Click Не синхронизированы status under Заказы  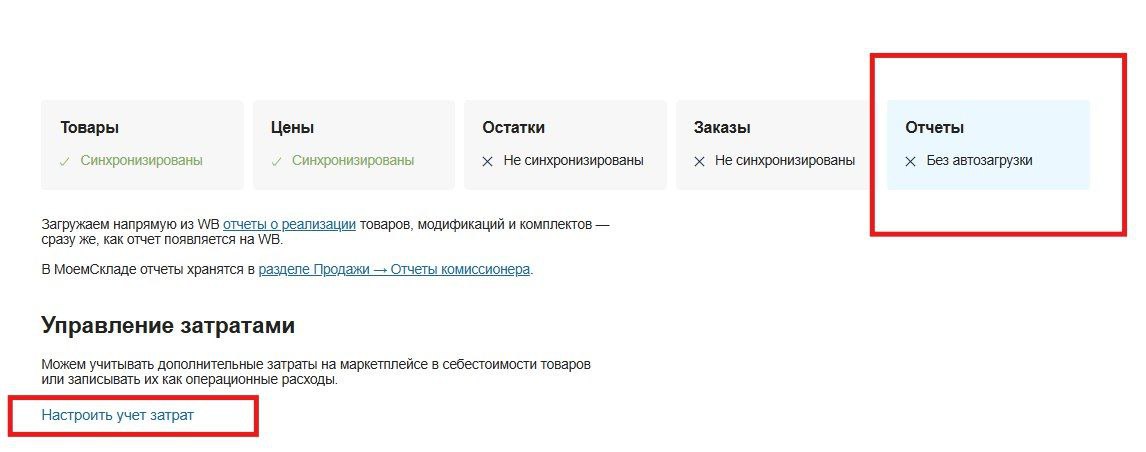pos(785,160)
